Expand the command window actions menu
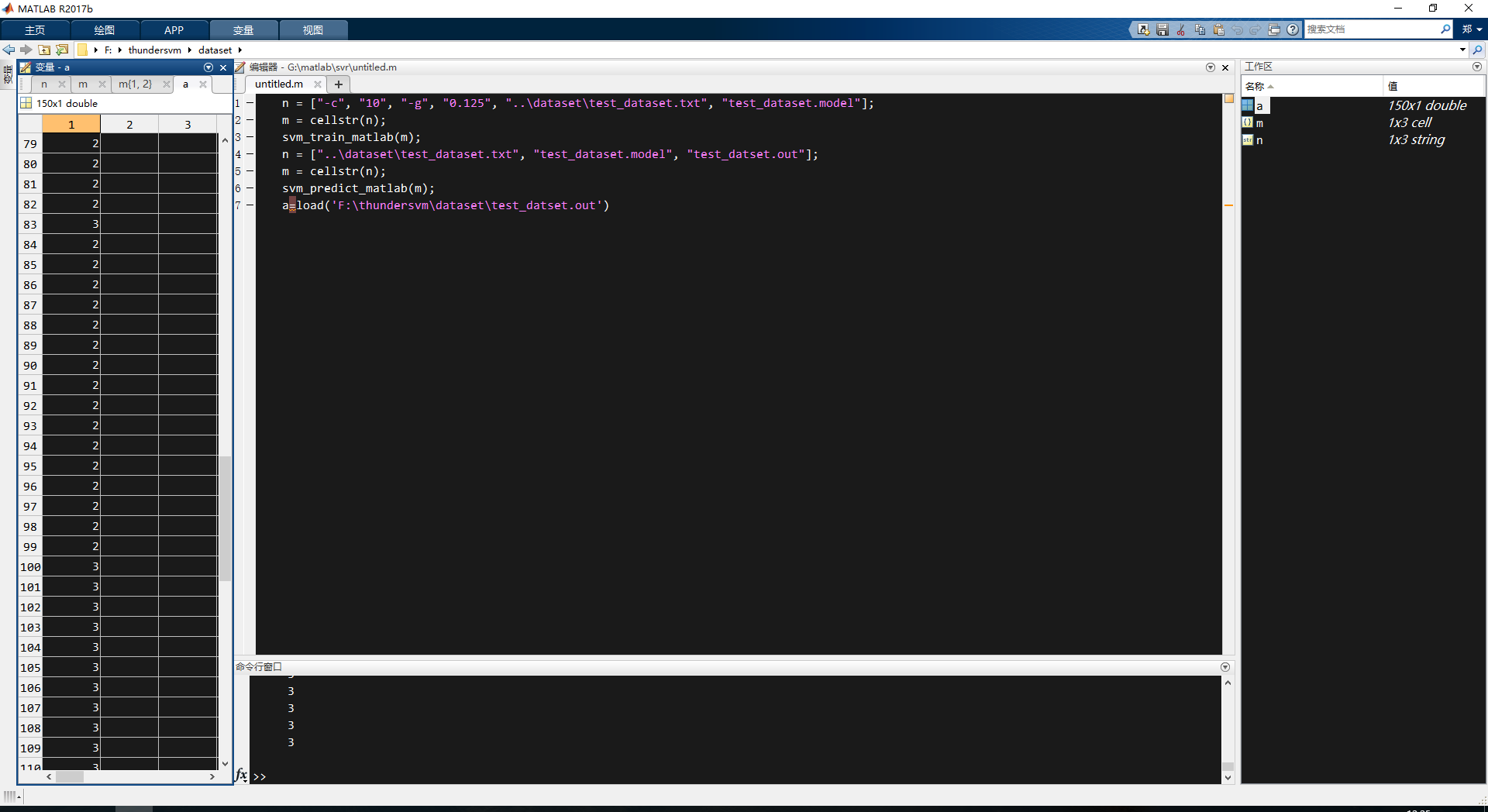 (x=1225, y=667)
